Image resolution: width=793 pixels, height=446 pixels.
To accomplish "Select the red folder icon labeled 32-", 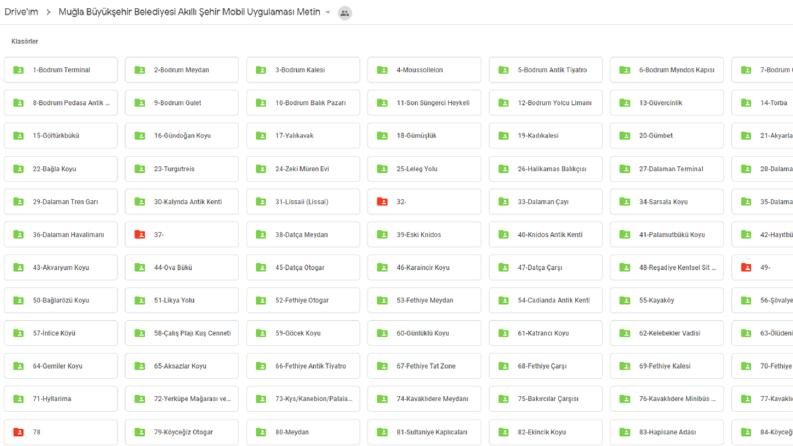I will pos(382,201).
